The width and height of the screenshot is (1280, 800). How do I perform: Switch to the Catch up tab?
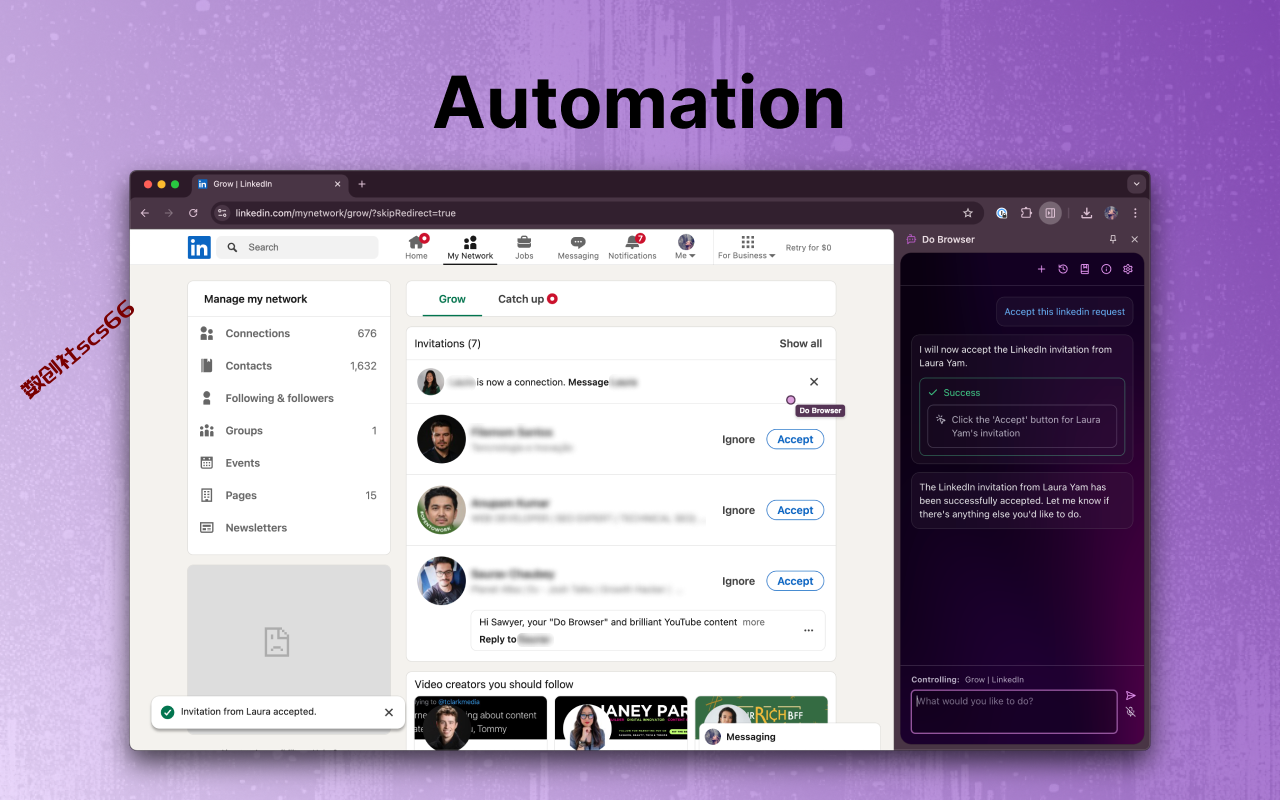coord(528,299)
